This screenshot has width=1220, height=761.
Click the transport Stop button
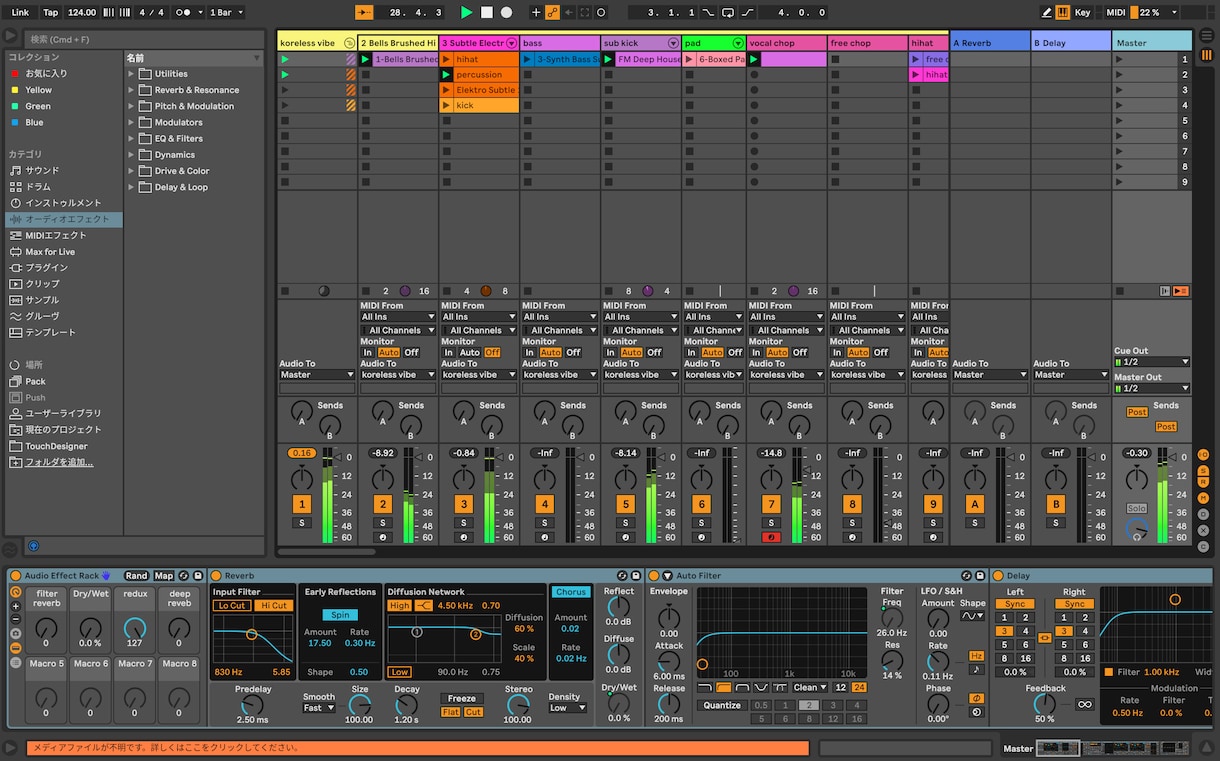point(486,12)
